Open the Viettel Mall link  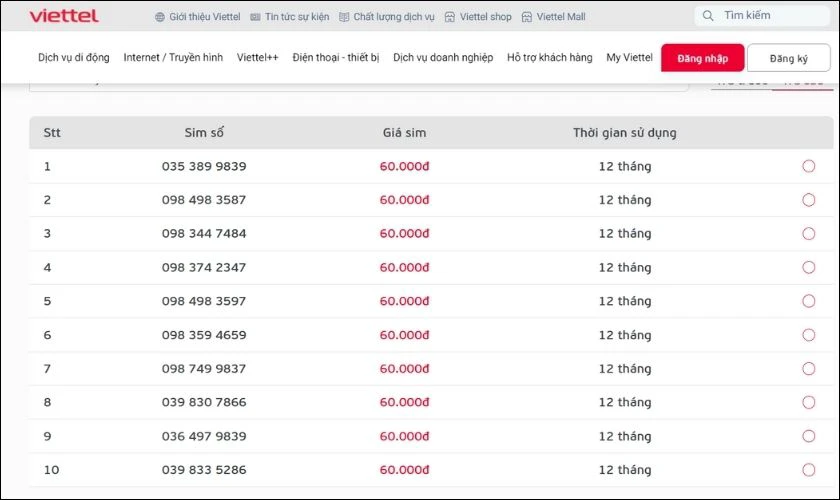561,17
